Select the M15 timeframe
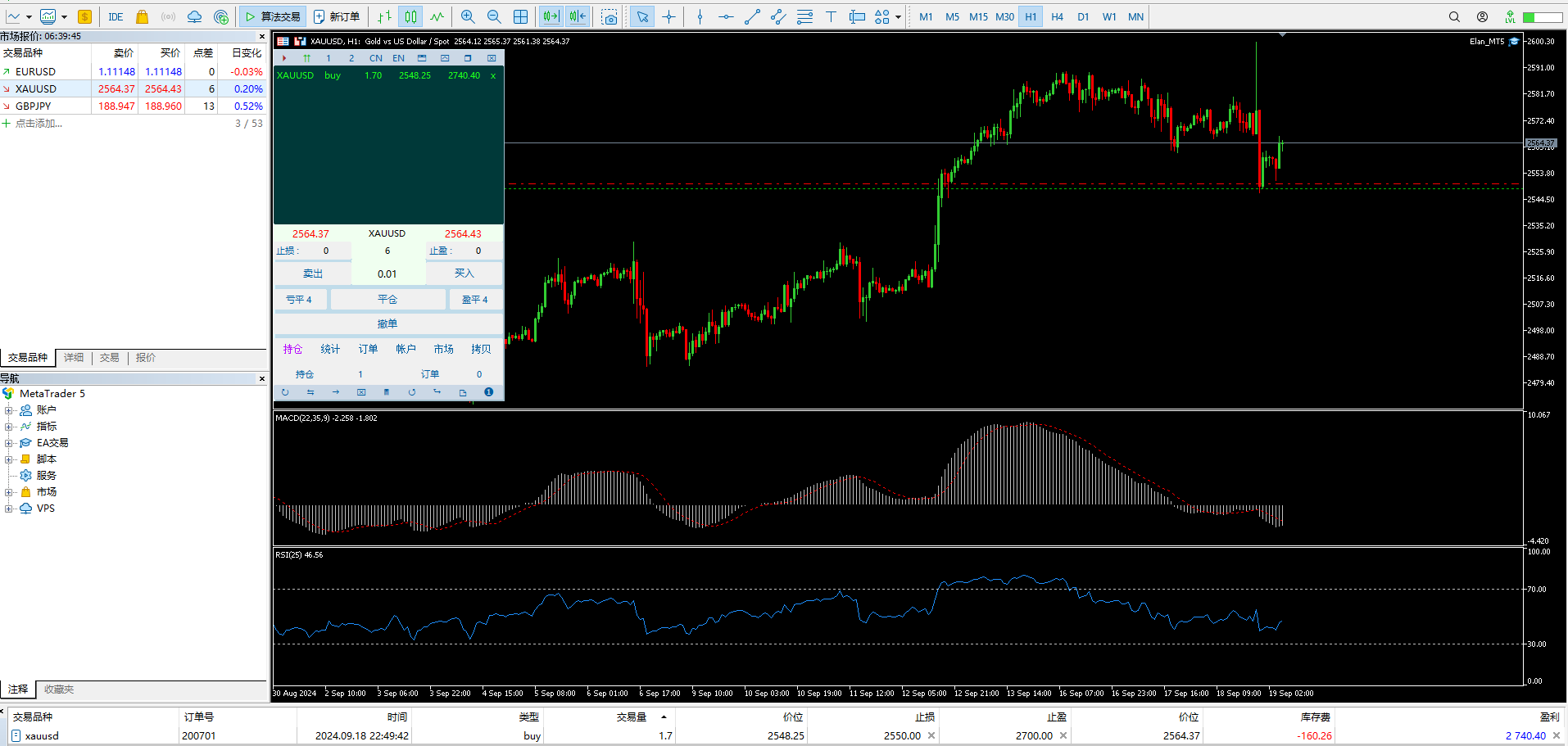Image resolution: width=1568 pixels, height=746 pixels. (x=978, y=16)
